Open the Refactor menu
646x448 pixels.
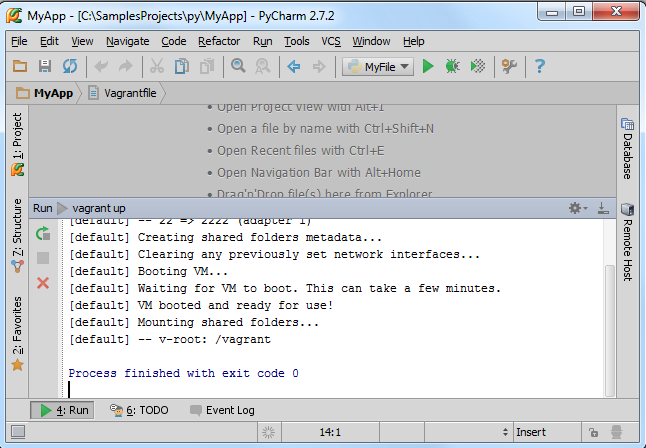tap(219, 41)
